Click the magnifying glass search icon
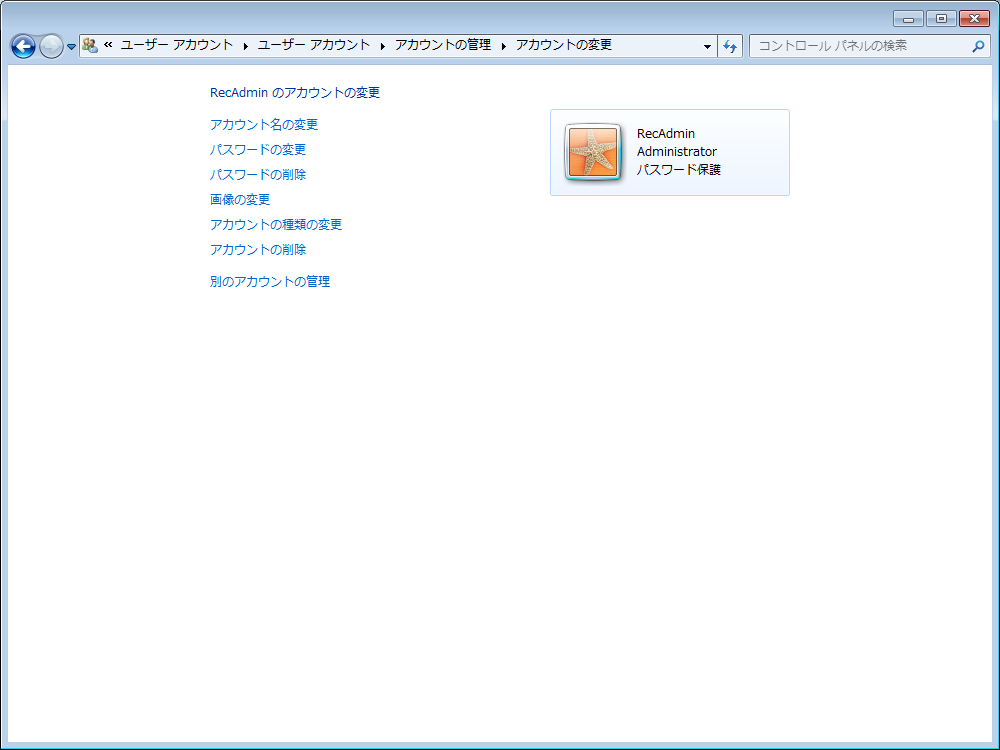 click(x=978, y=46)
